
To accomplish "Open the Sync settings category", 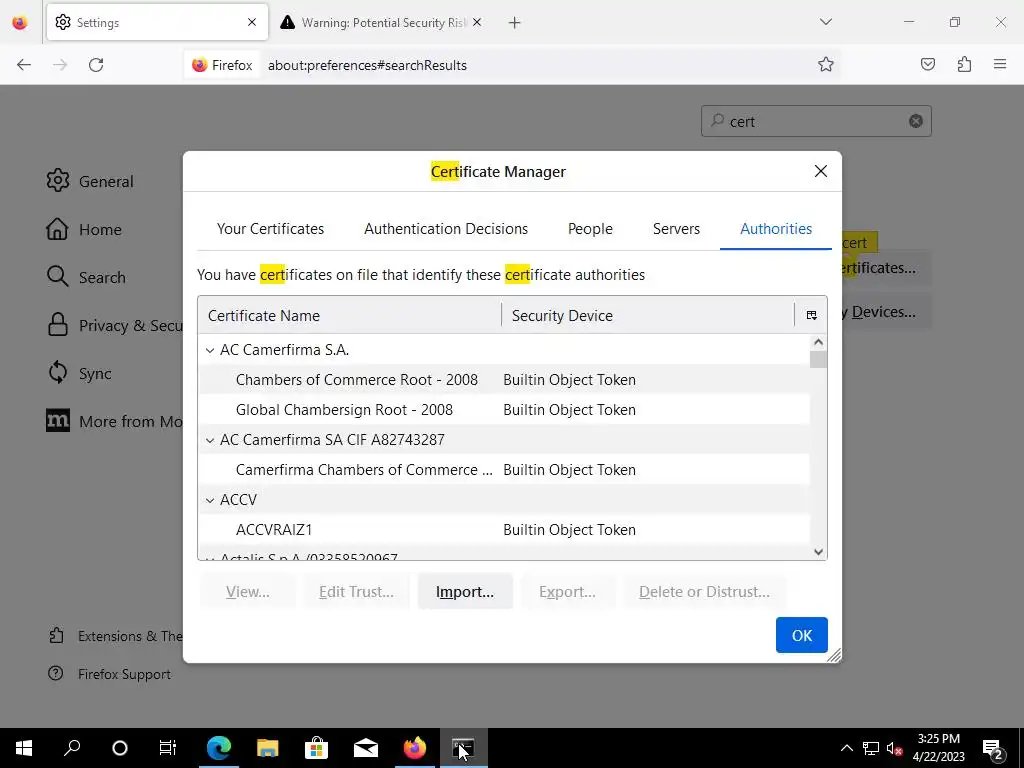I will (x=79, y=373).
